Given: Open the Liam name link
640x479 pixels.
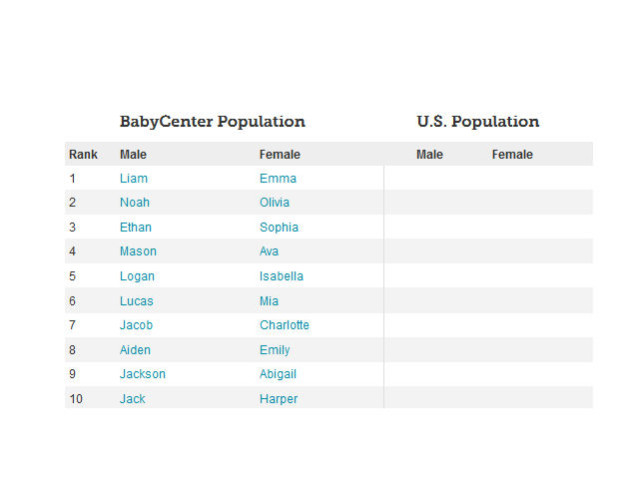Looking at the screenshot, I should coord(133,178).
